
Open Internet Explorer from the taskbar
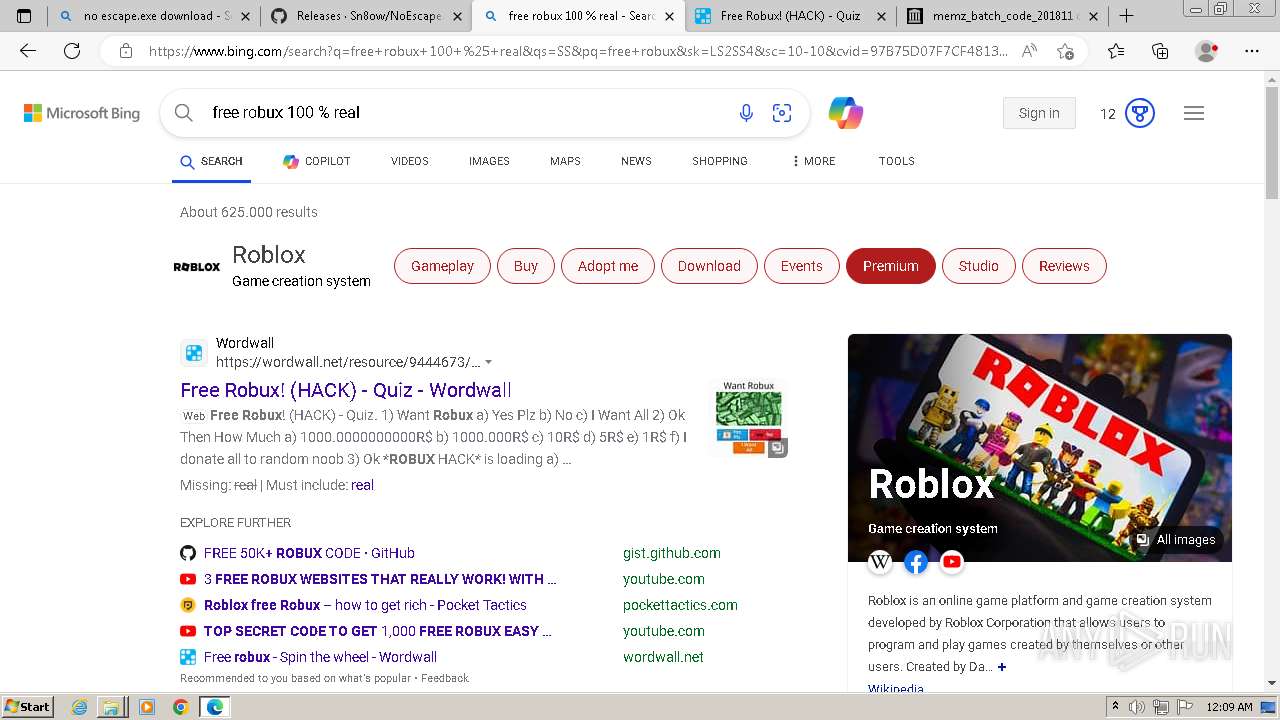(79, 707)
